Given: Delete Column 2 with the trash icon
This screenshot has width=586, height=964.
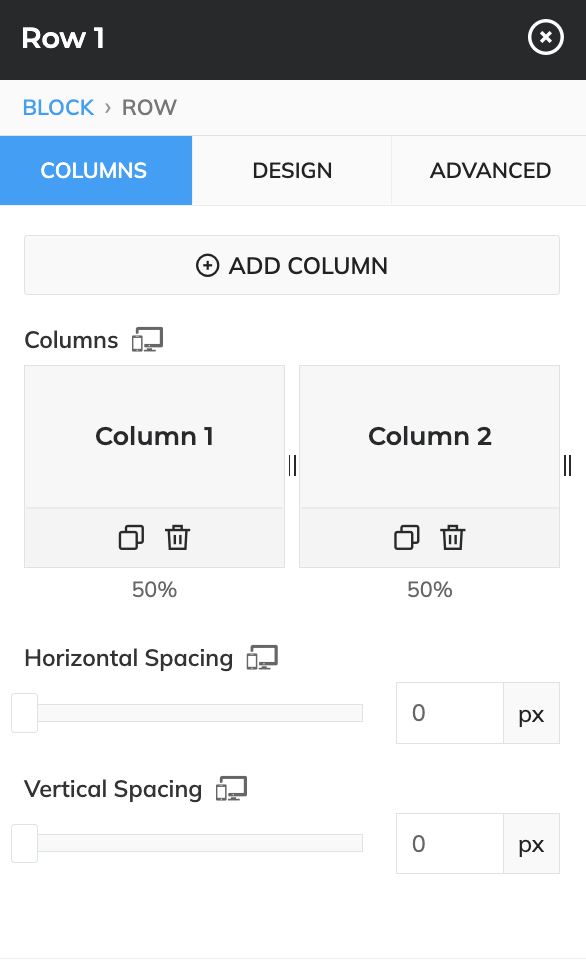Looking at the screenshot, I should click(x=453, y=537).
